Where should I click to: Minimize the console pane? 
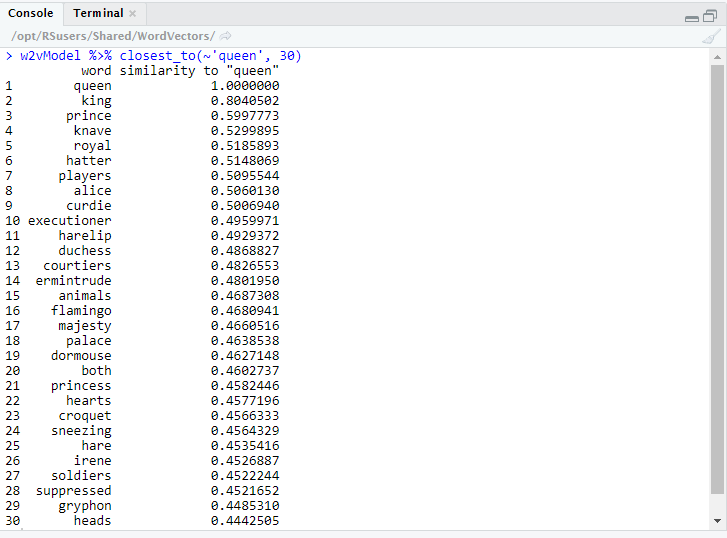(691, 17)
